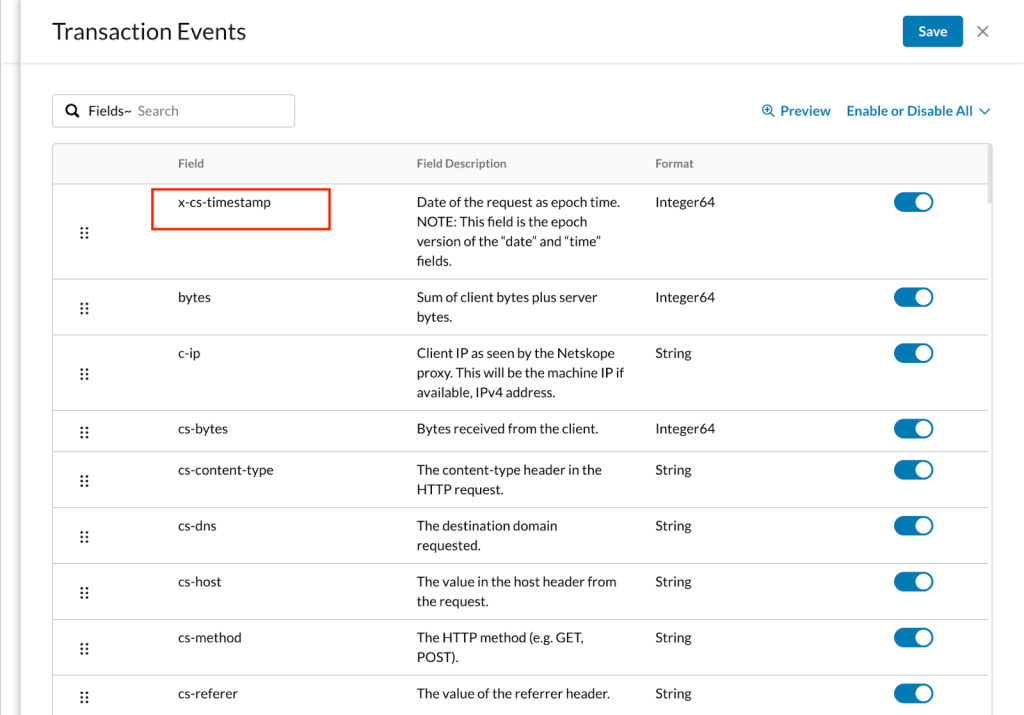1024x715 pixels.
Task: Select the cs-referer field name
Action: (208, 693)
